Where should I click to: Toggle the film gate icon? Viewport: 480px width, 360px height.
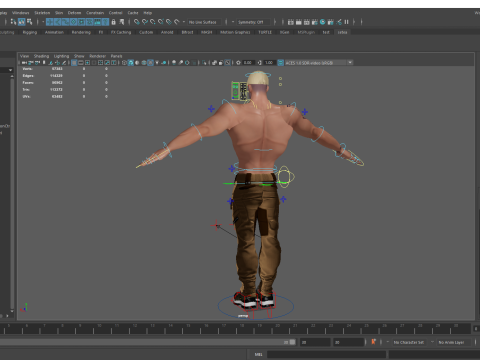(81, 63)
